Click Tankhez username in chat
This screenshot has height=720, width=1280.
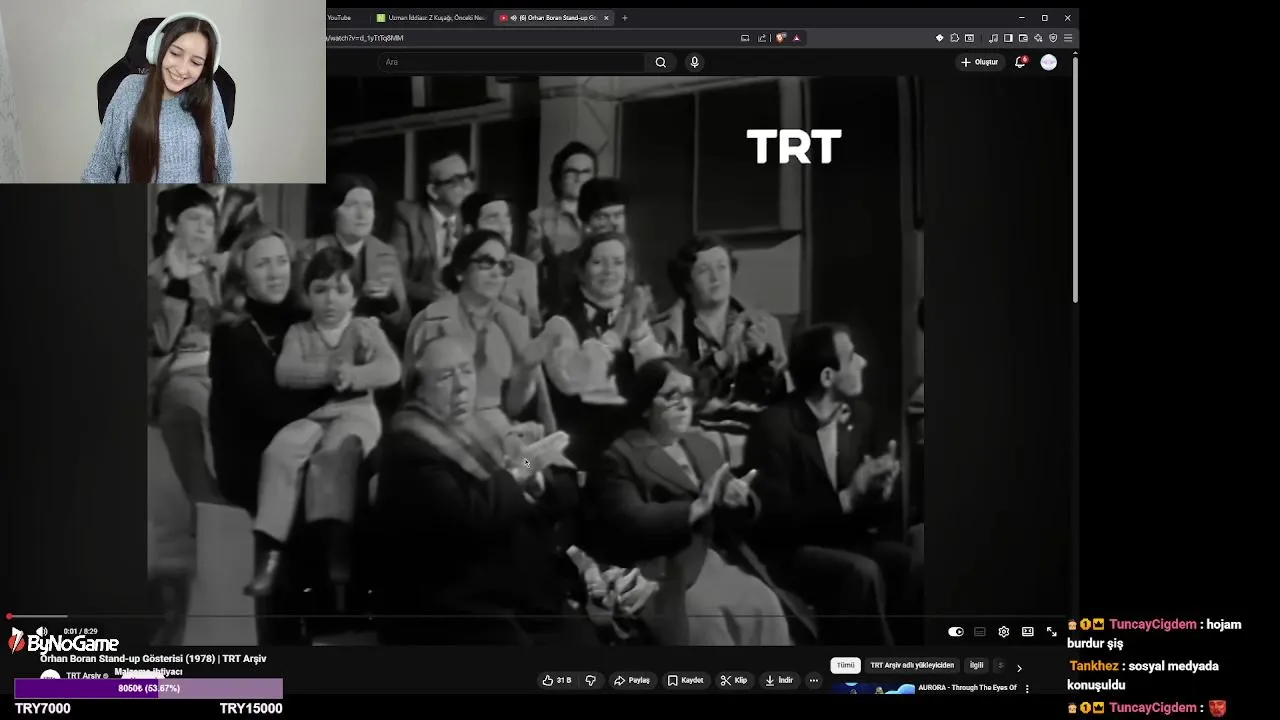1094,666
